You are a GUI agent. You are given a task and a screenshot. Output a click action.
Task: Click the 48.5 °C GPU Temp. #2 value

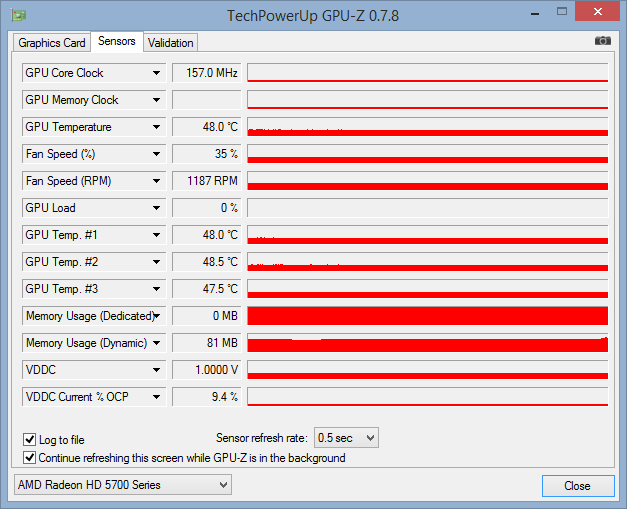[x=207, y=262]
